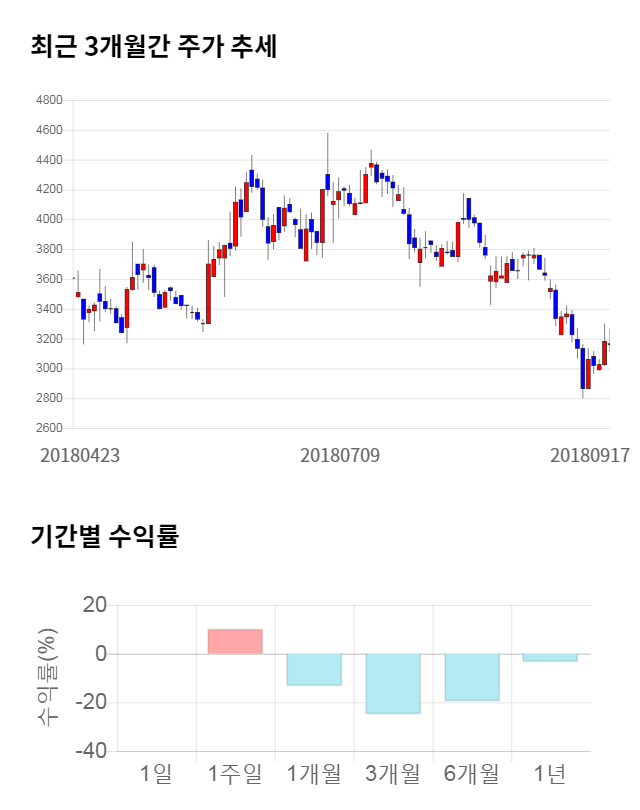This screenshot has height=810, width=640.
Task: Select the 1개월 axis label
Action: (314, 773)
